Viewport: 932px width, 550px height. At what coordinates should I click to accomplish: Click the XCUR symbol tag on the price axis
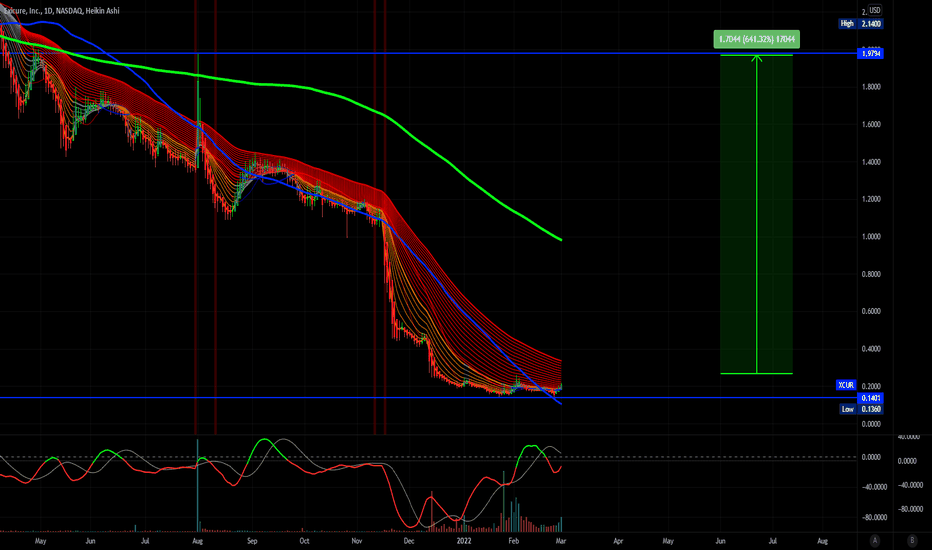(x=846, y=385)
